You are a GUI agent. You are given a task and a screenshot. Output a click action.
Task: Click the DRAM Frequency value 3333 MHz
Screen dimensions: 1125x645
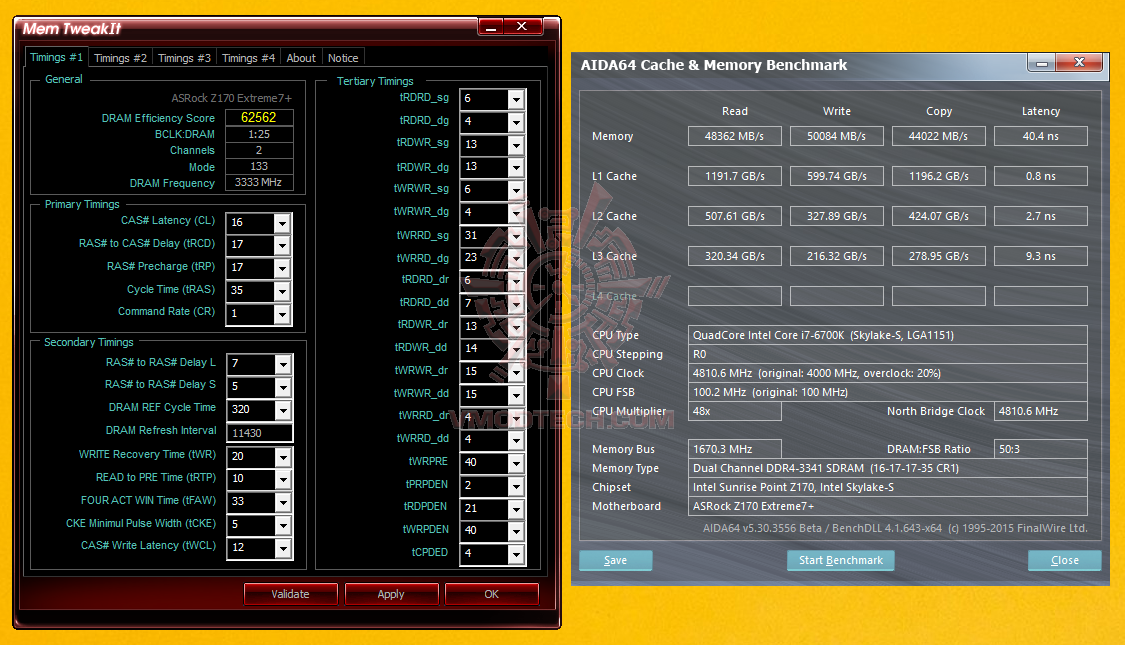pos(259,182)
